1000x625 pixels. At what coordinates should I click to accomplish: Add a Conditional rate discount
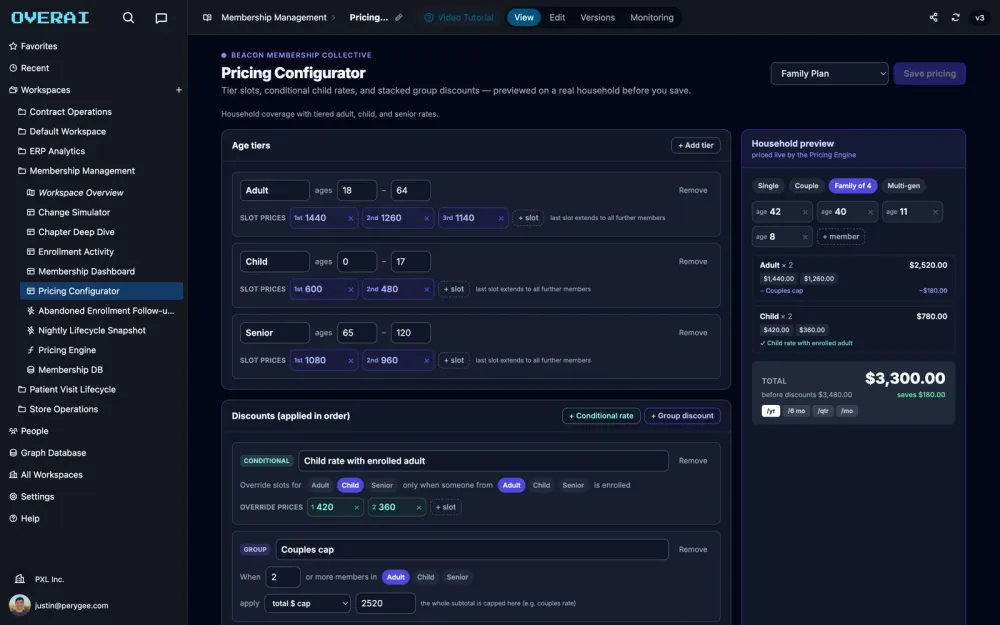tap(601, 416)
